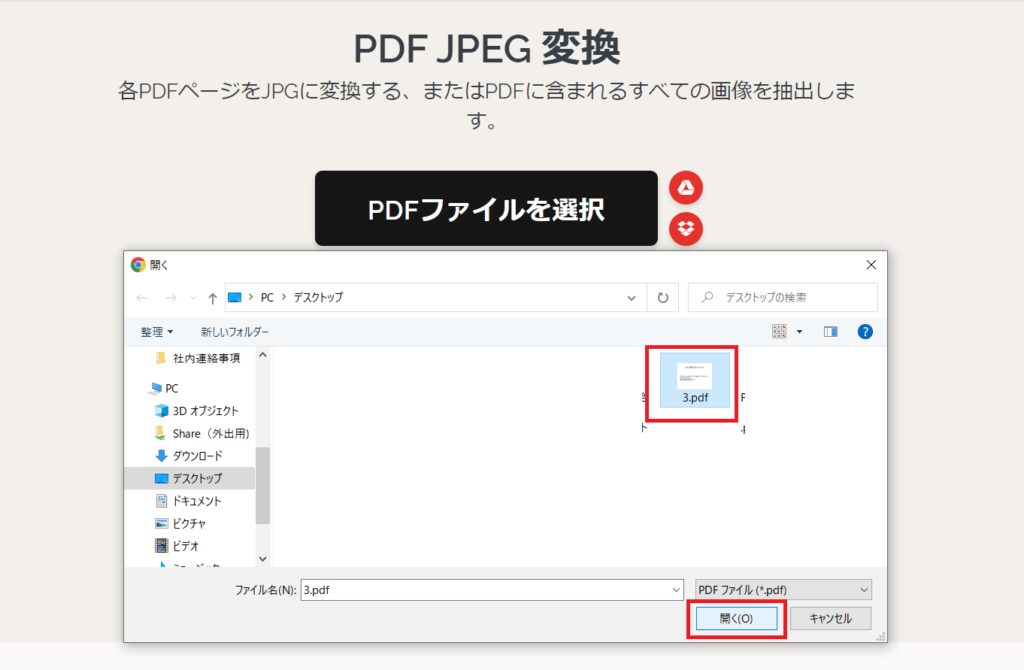The width and height of the screenshot is (1024, 670).
Task: Click the 開く(O) button
Action: click(736, 618)
